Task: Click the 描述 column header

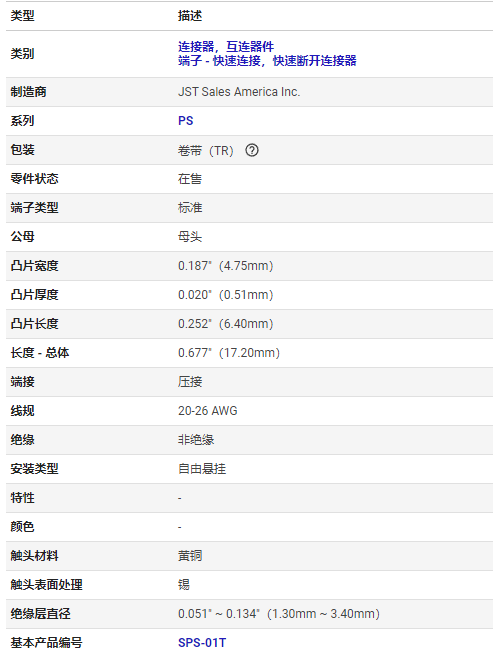Action: [x=190, y=16]
